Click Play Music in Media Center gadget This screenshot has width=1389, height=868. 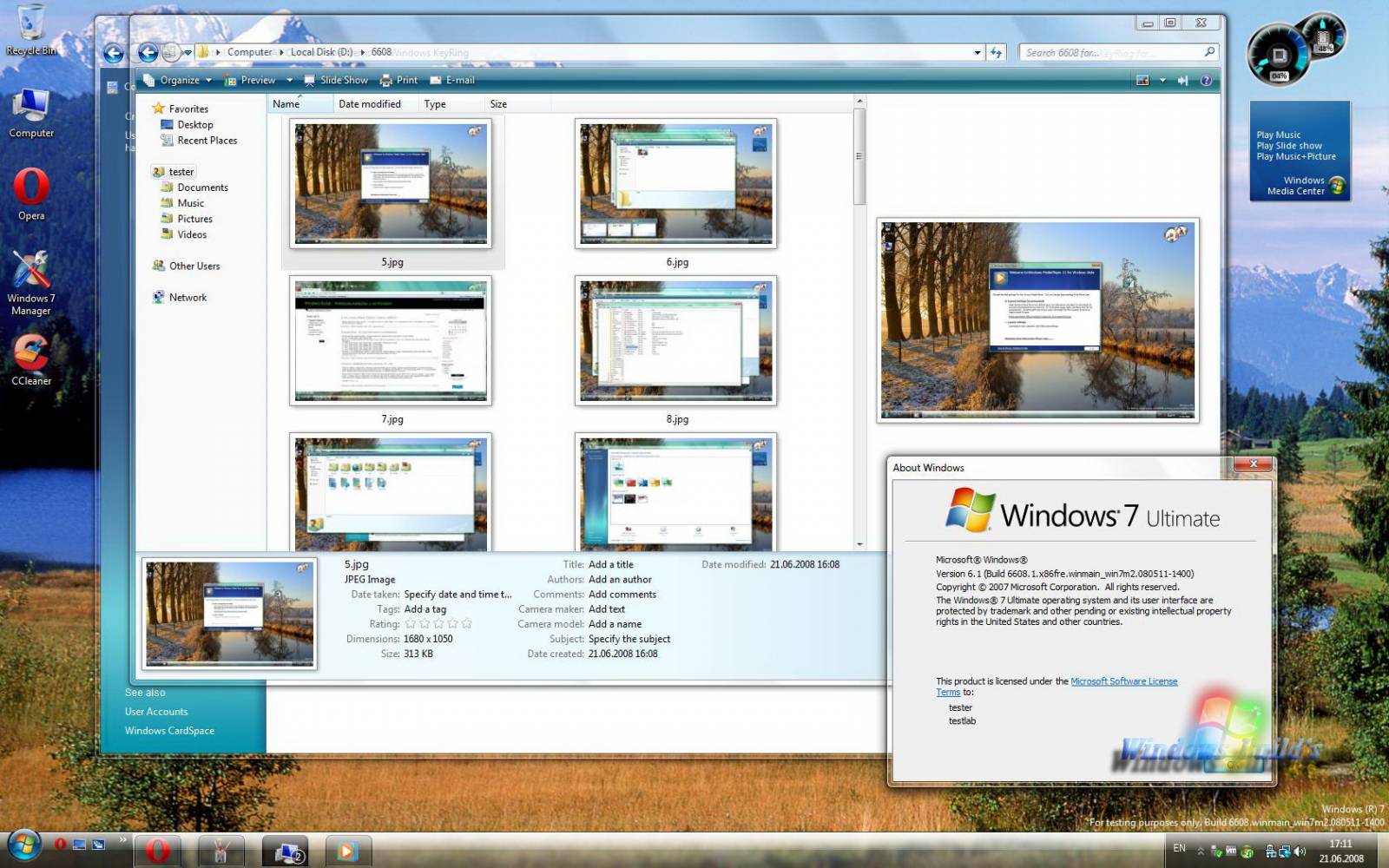pos(1278,135)
